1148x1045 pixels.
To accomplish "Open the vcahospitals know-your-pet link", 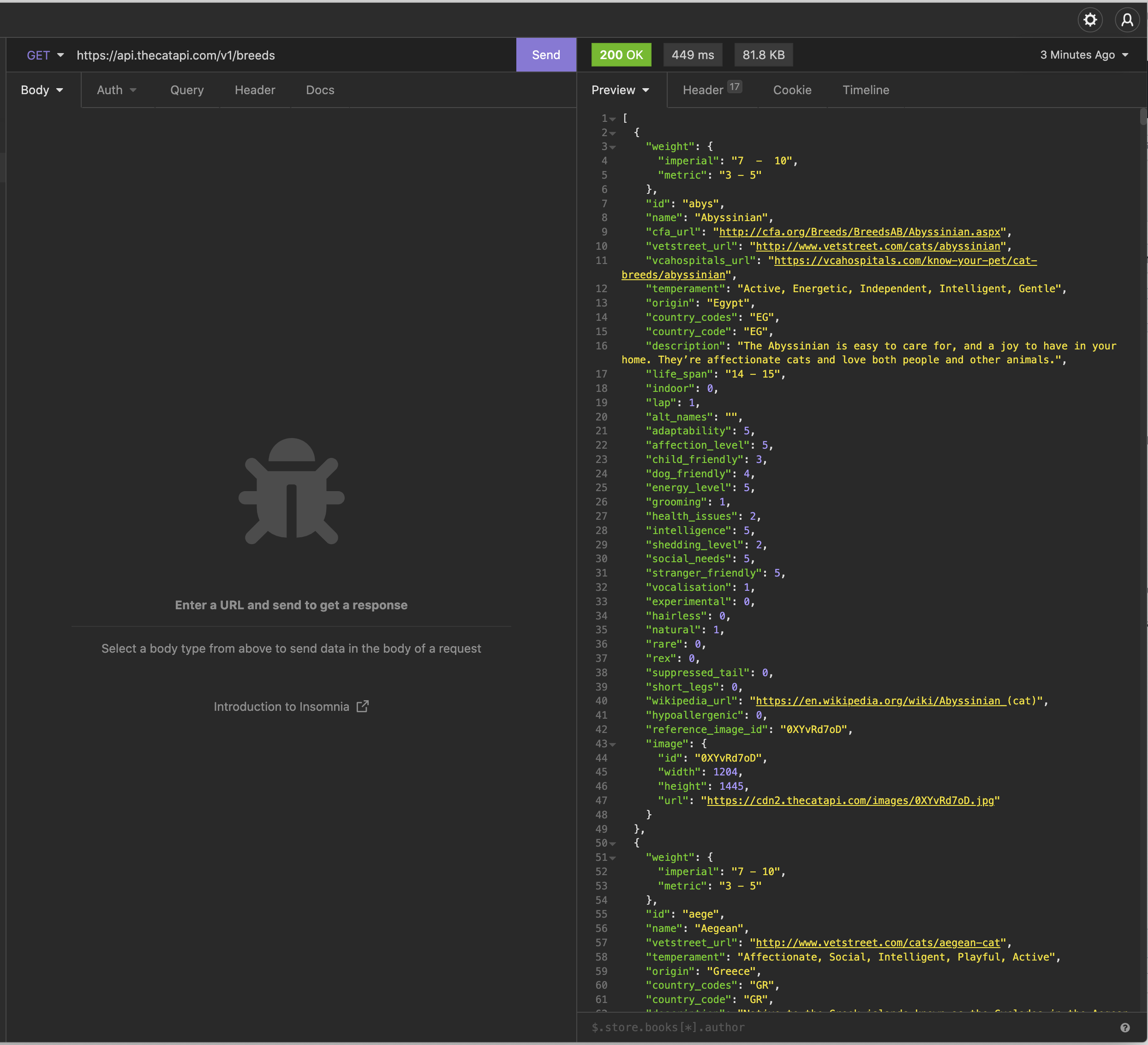I will 905,260.
